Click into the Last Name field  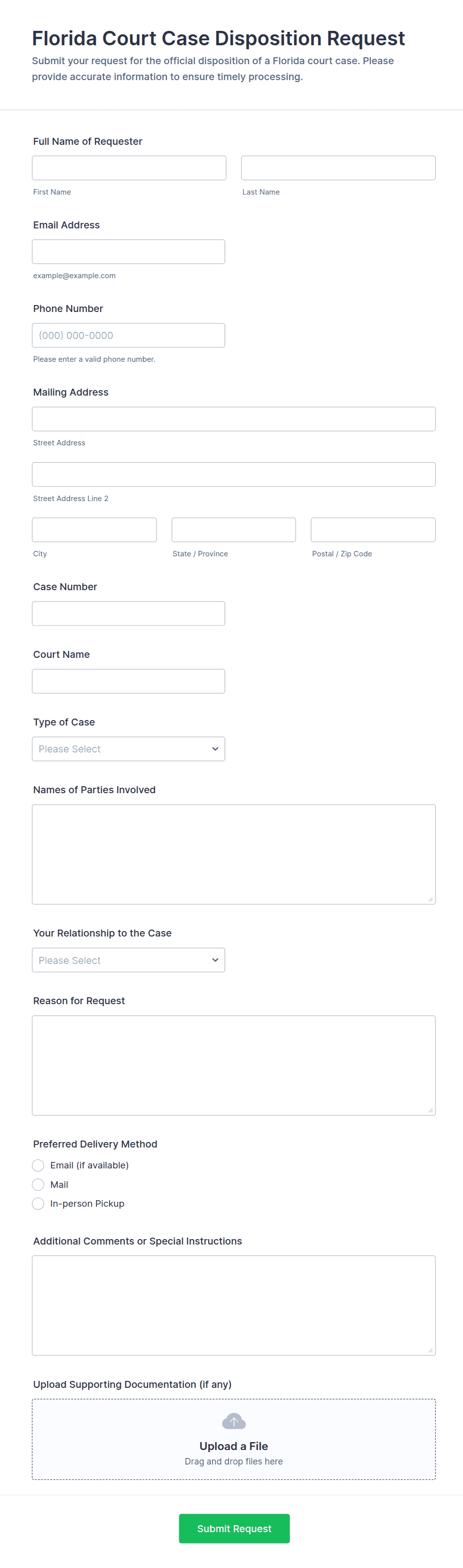click(338, 168)
